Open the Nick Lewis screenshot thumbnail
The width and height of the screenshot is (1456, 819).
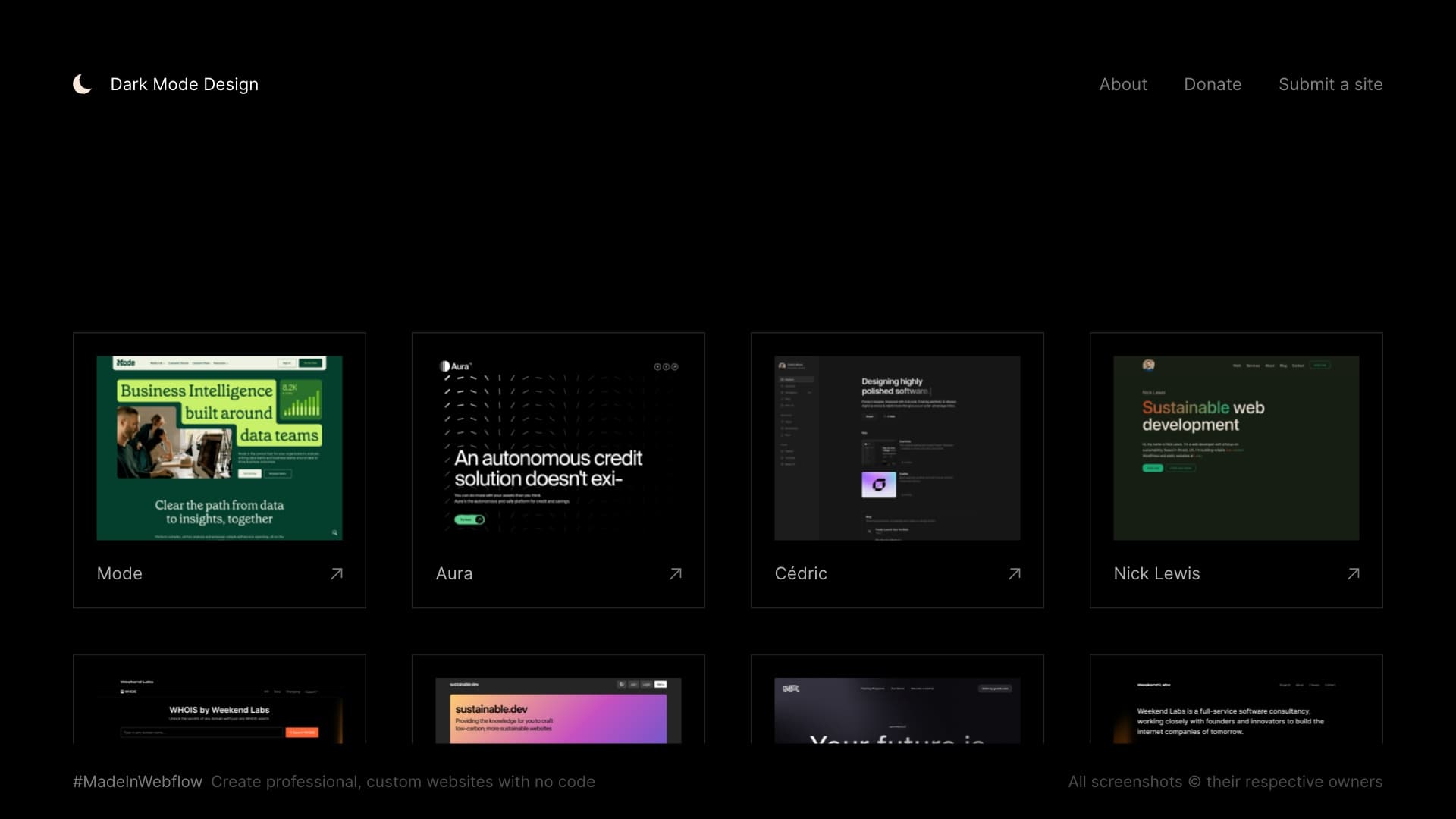pos(1236,448)
